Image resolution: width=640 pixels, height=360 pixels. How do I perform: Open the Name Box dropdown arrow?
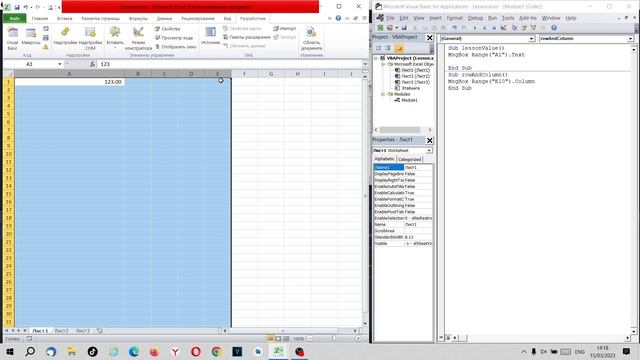[60, 64]
